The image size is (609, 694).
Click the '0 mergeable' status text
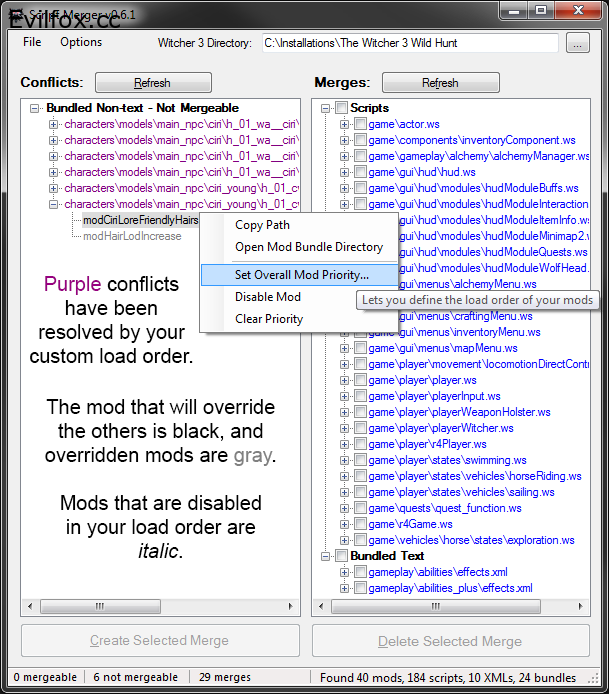(45, 677)
